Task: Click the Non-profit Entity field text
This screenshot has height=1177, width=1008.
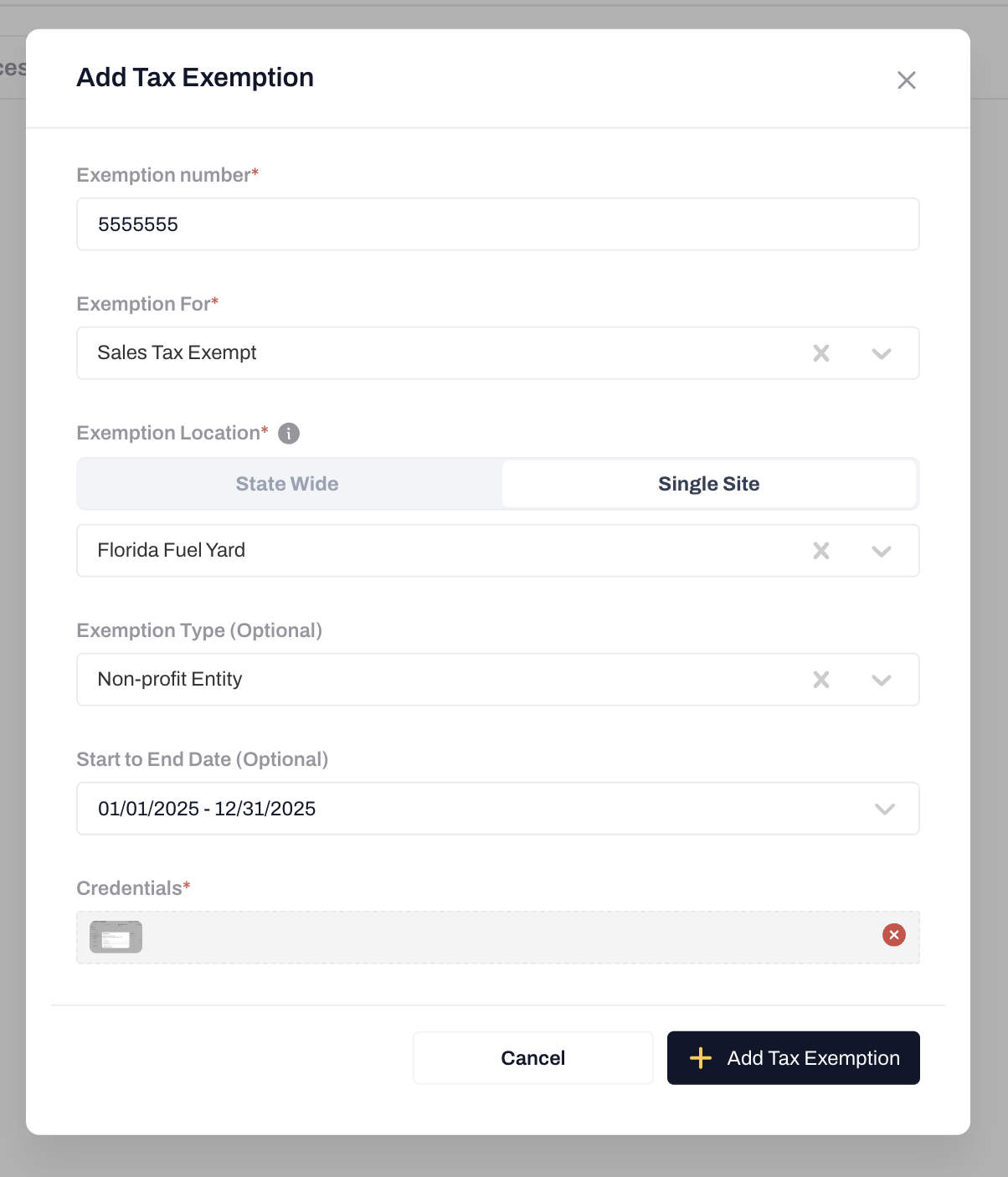Action: [x=170, y=680]
